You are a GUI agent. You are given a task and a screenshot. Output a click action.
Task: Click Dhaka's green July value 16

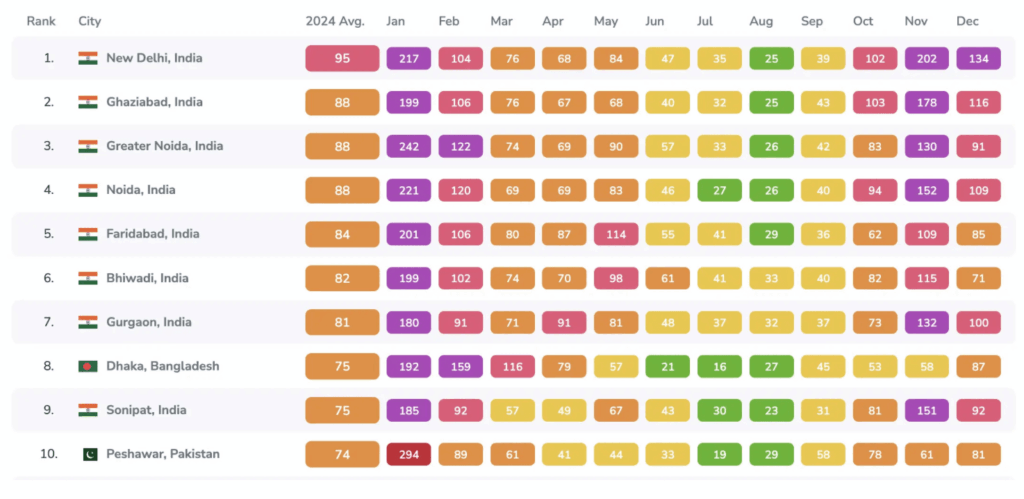coord(719,366)
